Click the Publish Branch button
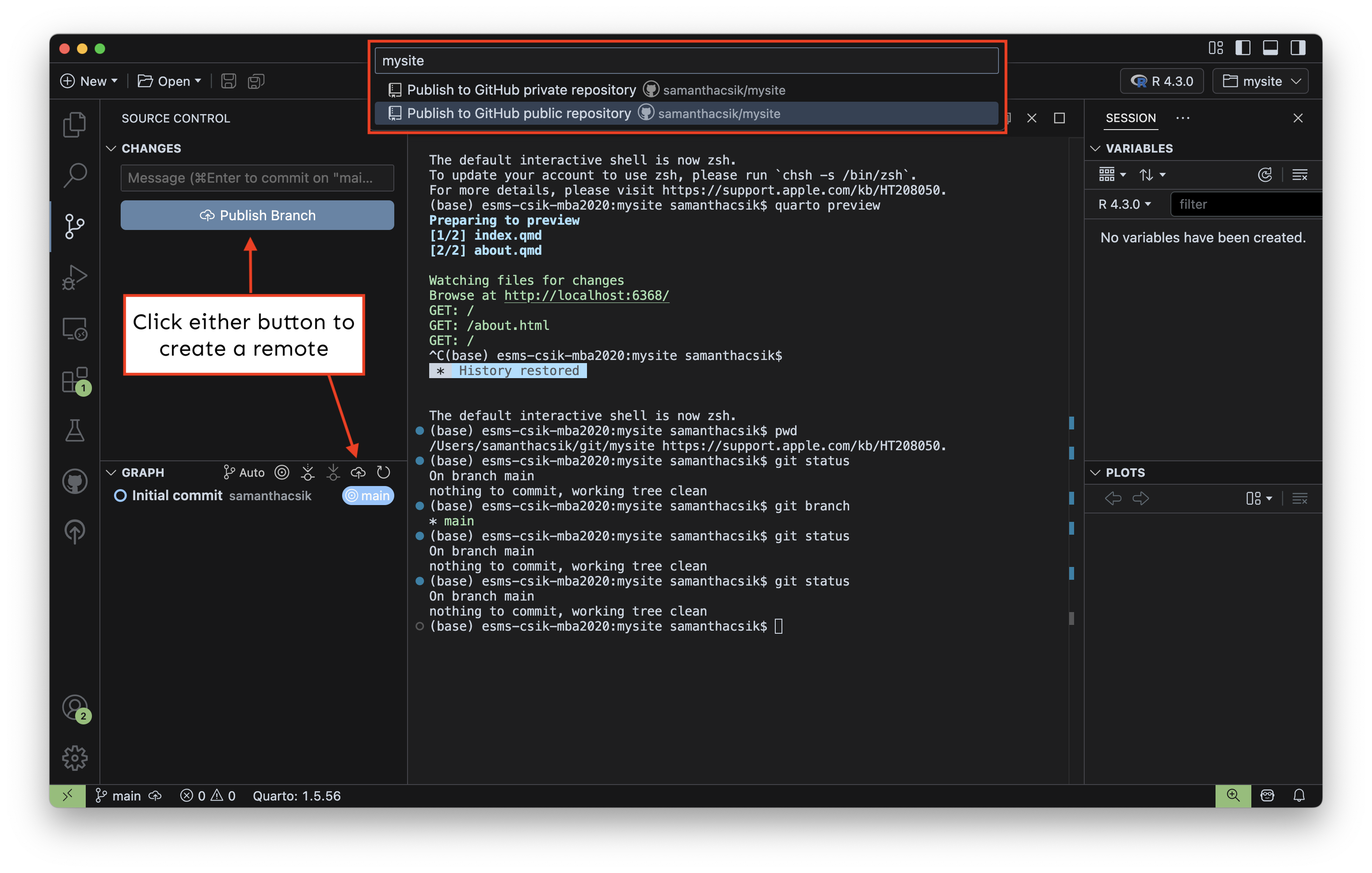1372x873 pixels. tap(257, 215)
